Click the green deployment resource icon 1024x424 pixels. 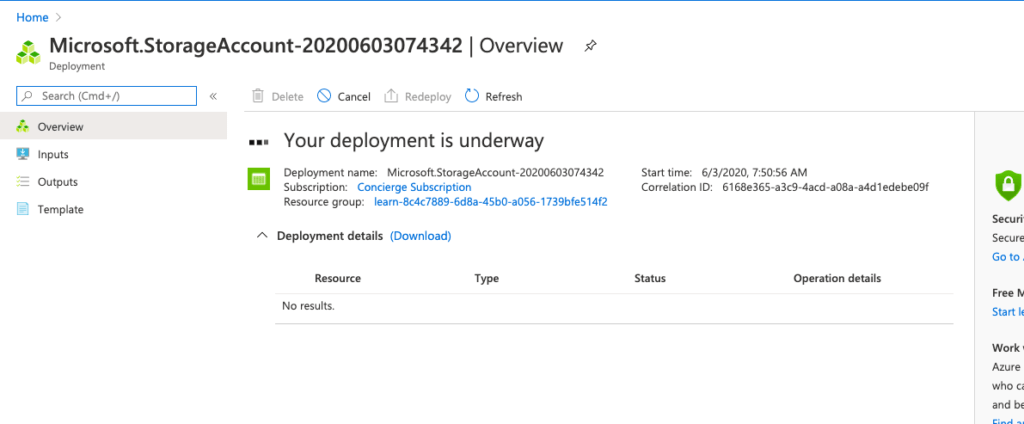pos(259,179)
